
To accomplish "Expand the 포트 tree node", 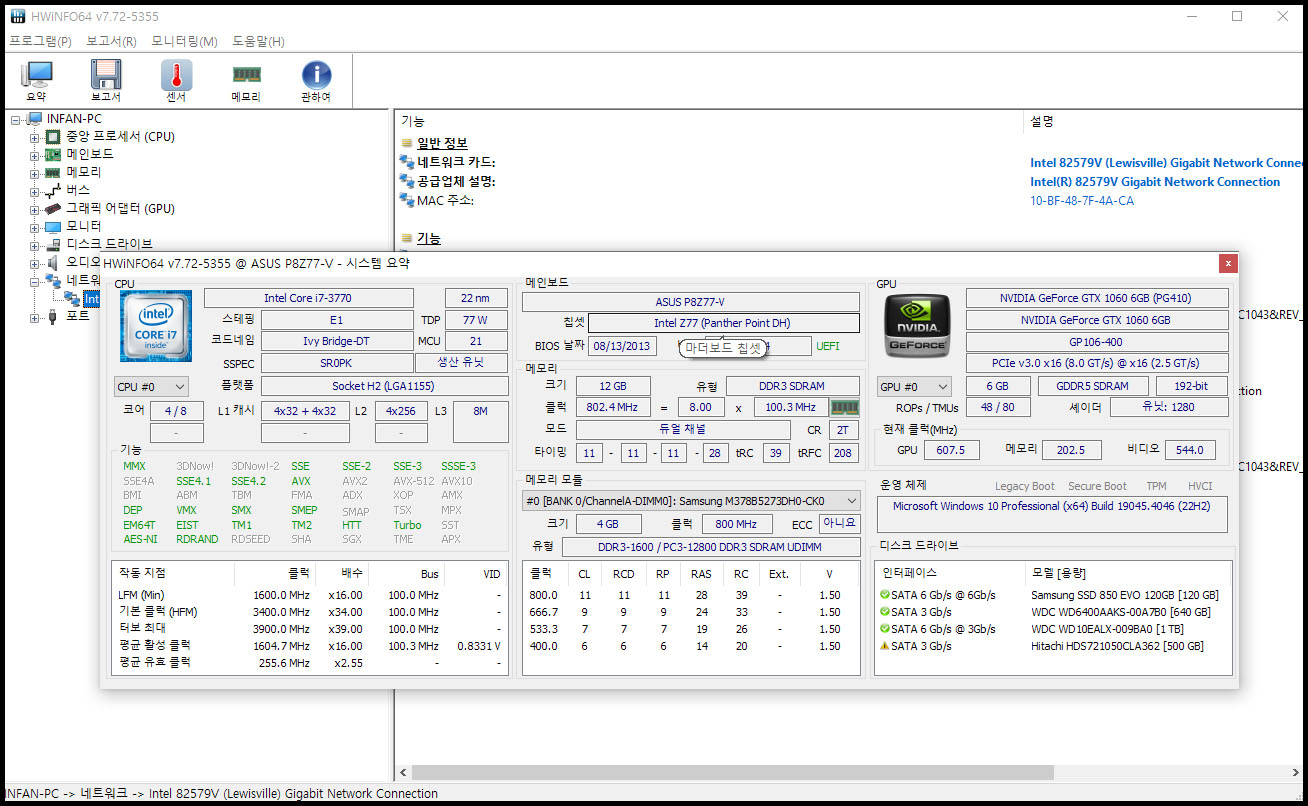I will [x=35, y=317].
